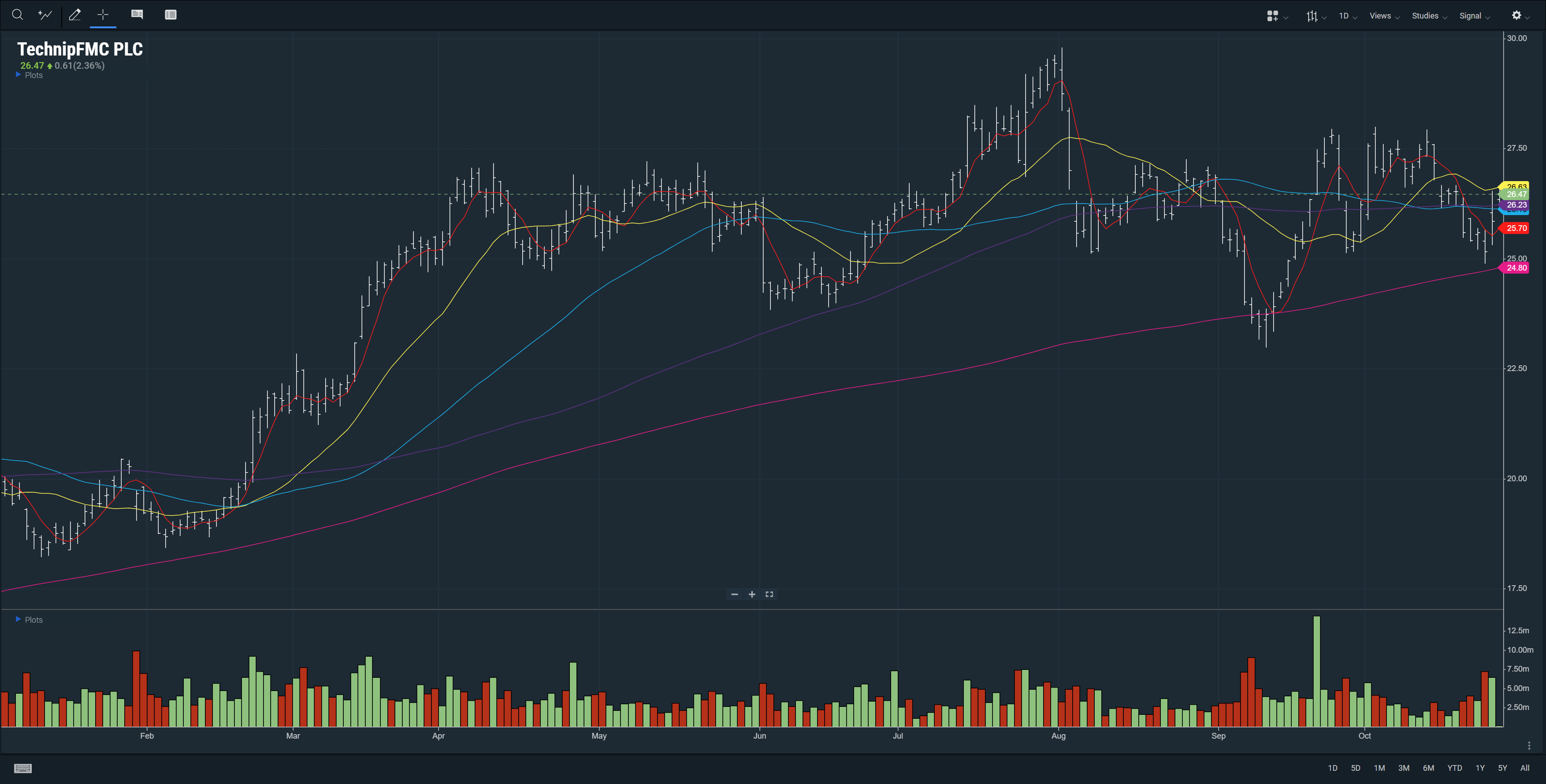The image size is (1546, 784).
Task: Click the zoom out minus button
Action: point(735,595)
